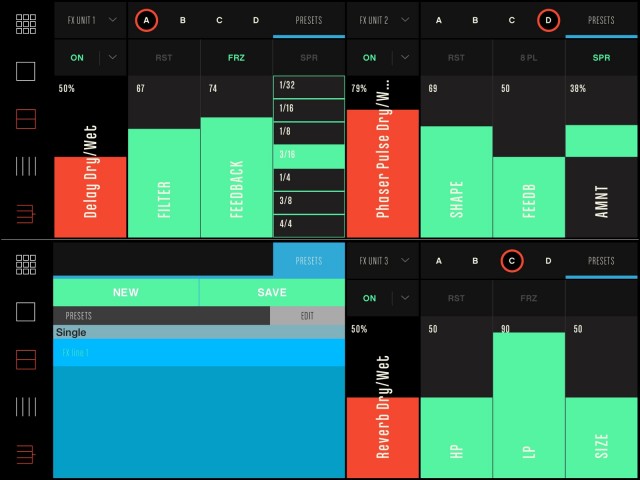The image size is (640, 480).
Task: Toggle the FRZ freeze button in FX Unit 1
Action: pyautogui.click(x=236, y=57)
